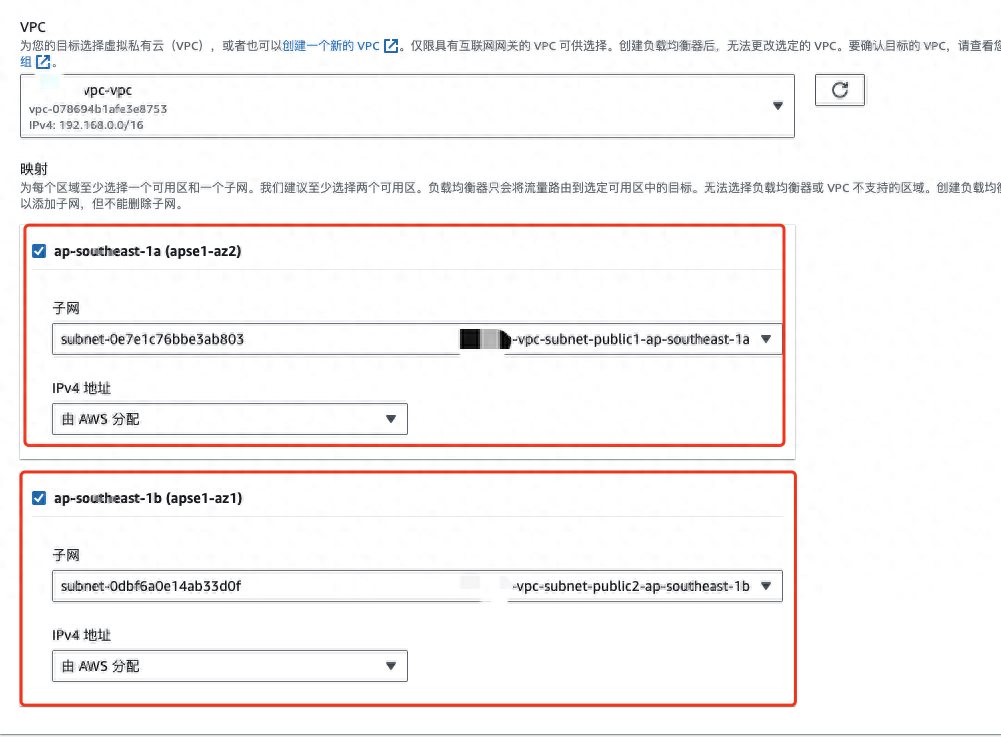Uncheck the ap-southeast-1b (apse1-az1) availability zone
Image resolution: width=1001 pixels, height=737 pixels.
[39, 498]
